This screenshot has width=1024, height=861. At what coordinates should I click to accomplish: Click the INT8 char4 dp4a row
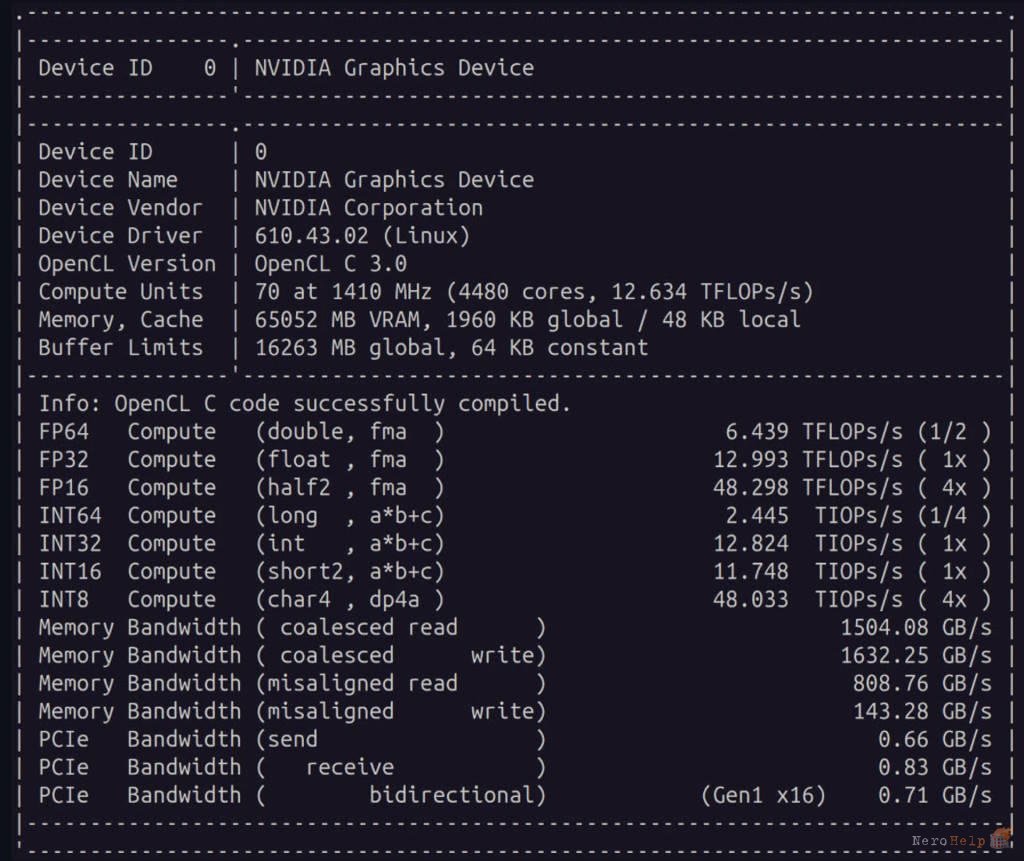point(515,600)
